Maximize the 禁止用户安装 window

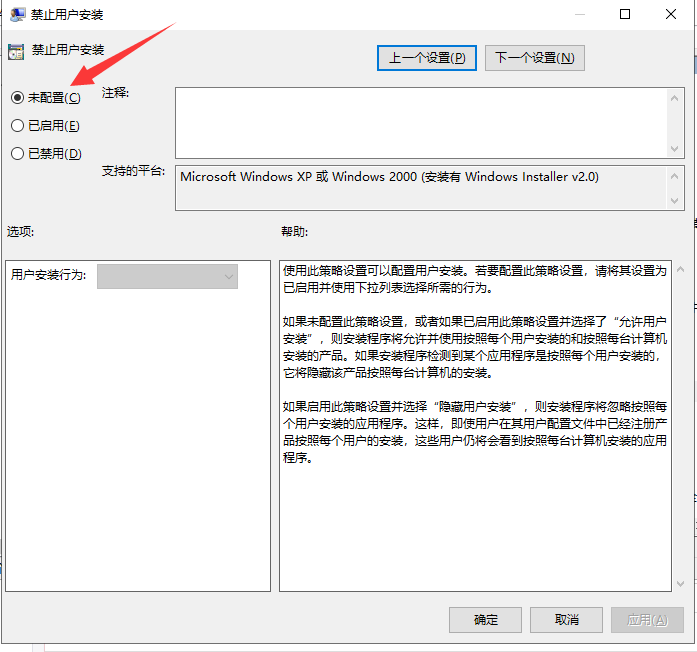[x=625, y=14]
